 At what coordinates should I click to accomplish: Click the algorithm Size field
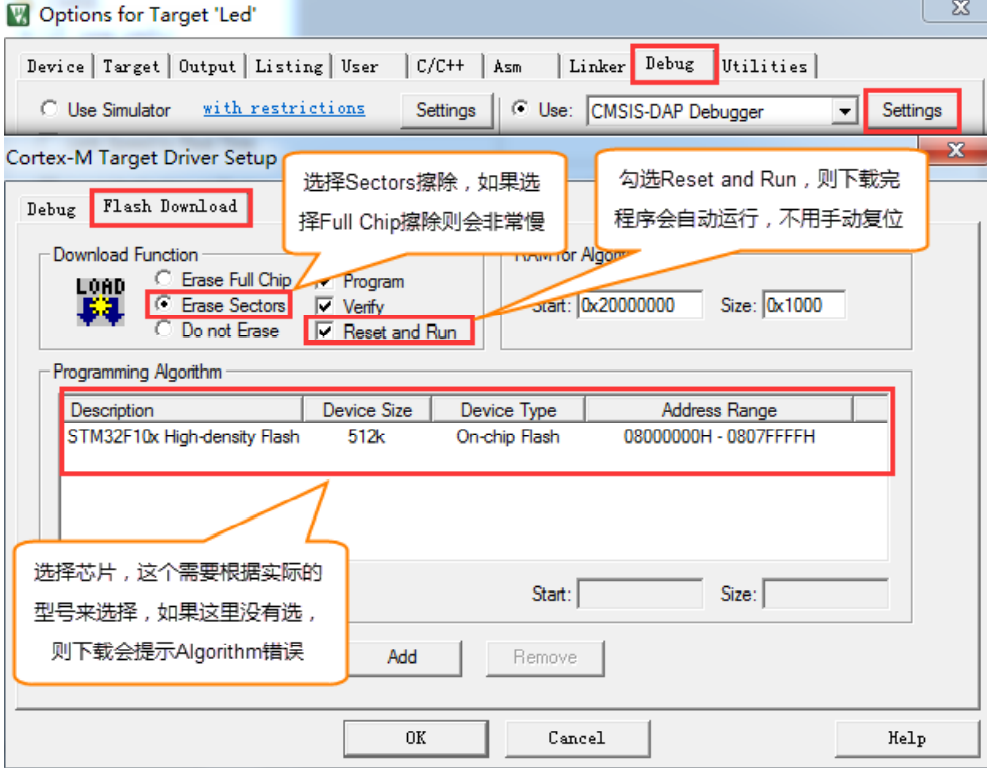click(825, 594)
